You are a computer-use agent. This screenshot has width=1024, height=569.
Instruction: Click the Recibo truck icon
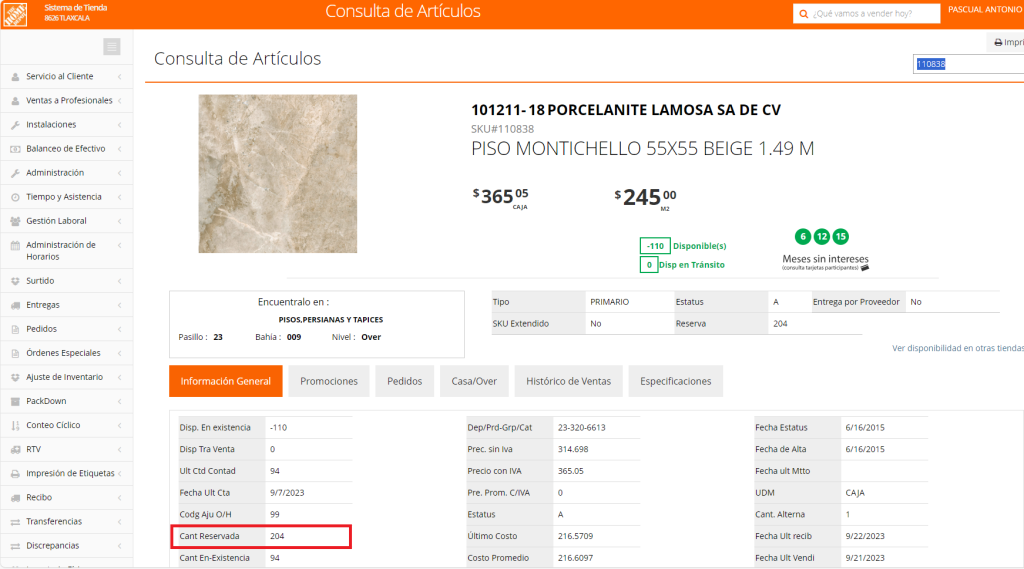pyautogui.click(x=15, y=498)
